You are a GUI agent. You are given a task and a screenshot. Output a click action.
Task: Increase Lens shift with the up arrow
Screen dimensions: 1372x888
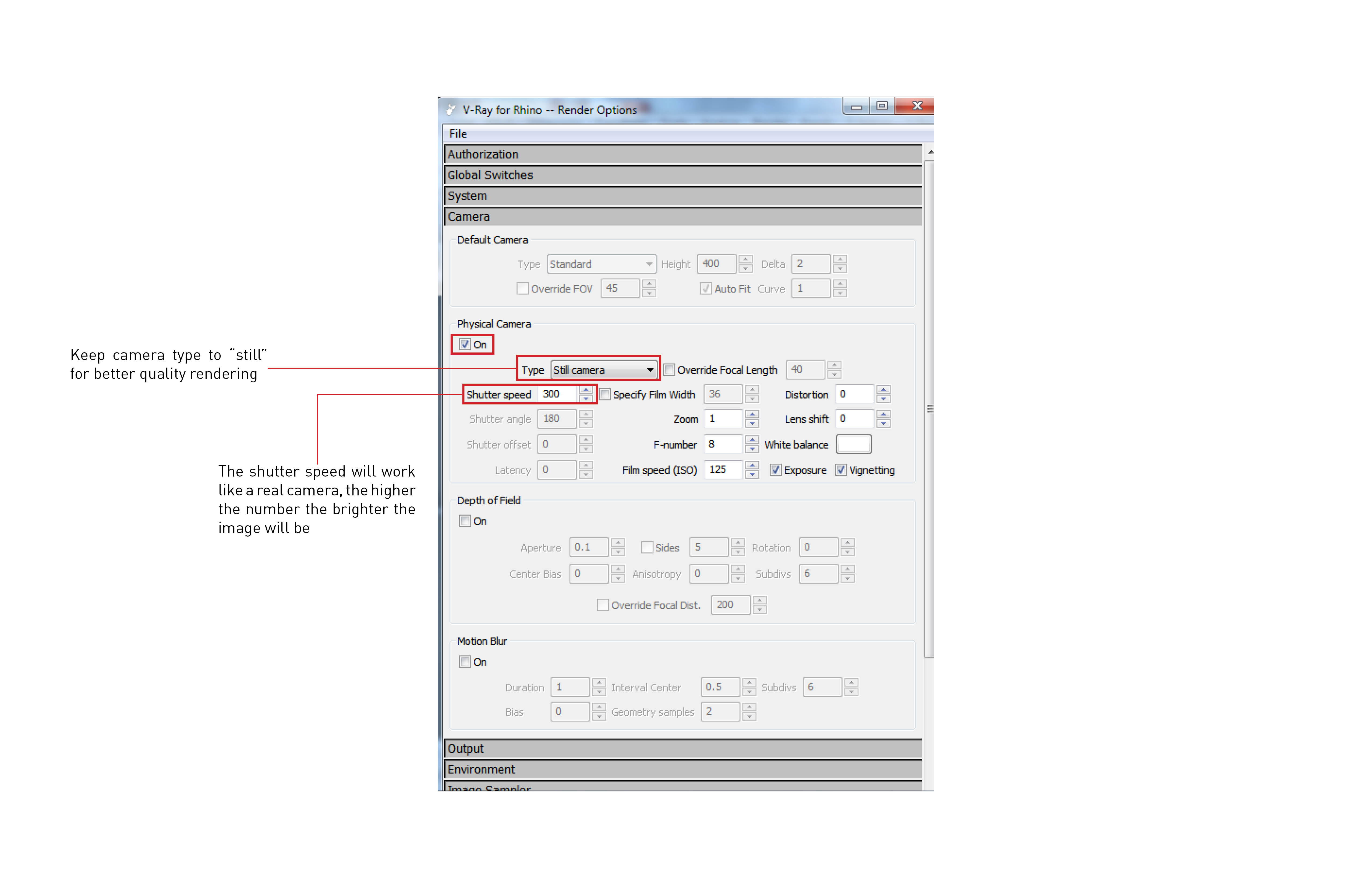tap(883, 415)
